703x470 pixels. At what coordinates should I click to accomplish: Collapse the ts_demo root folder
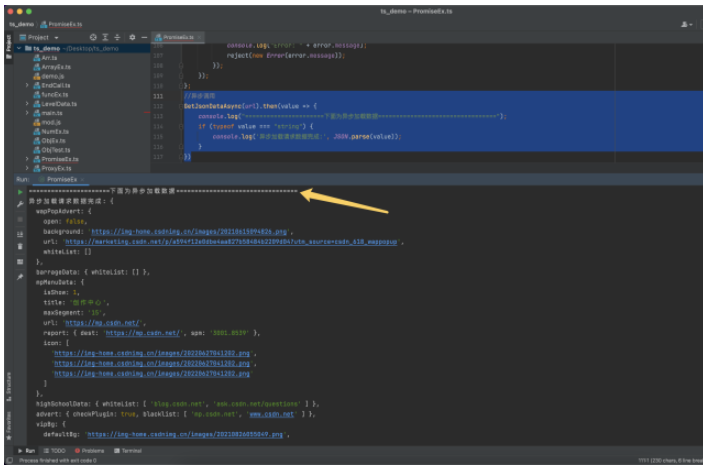pyautogui.click(x=20, y=48)
